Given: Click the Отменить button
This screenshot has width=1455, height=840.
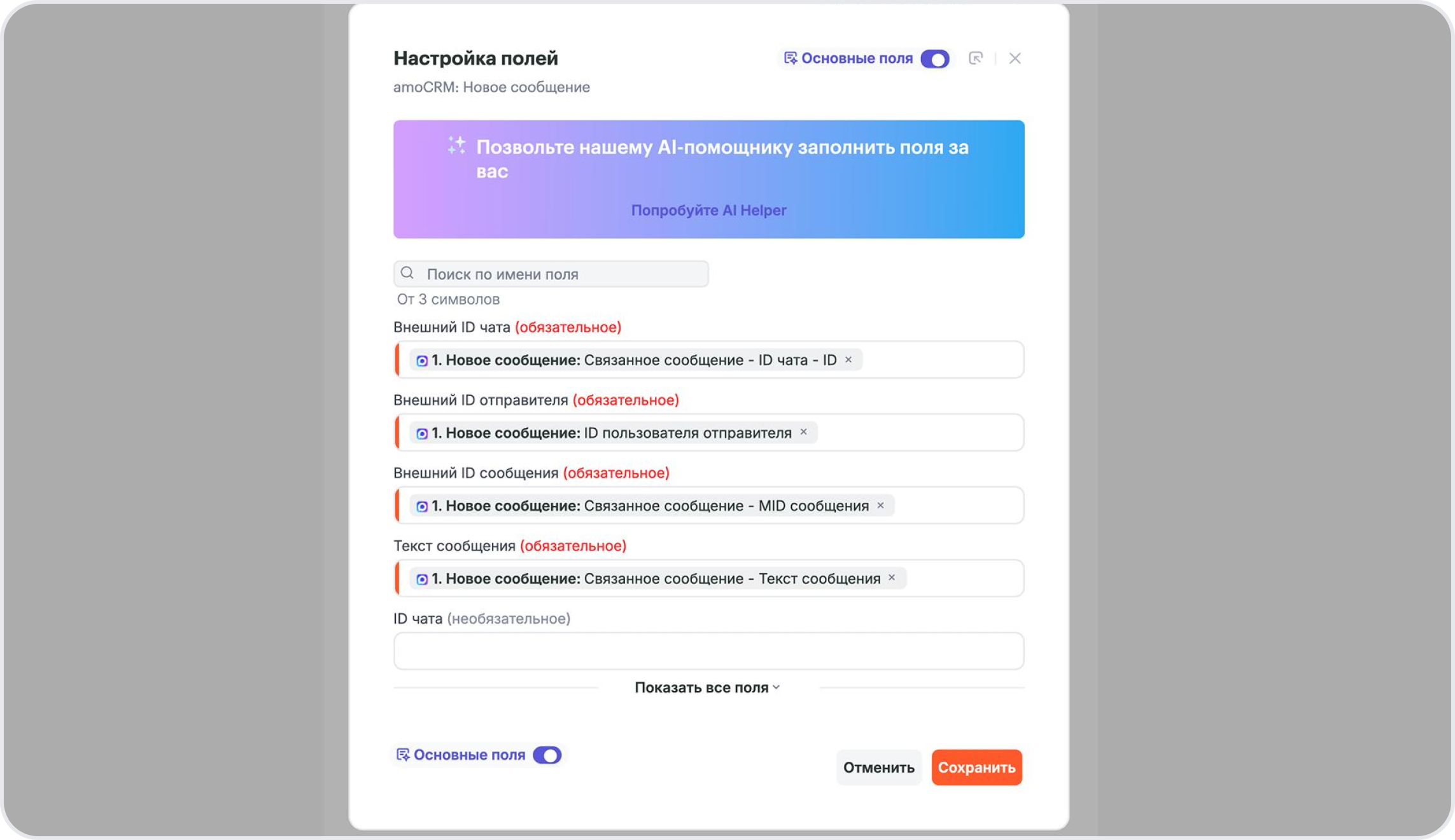Looking at the screenshot, I should point(879,767).
